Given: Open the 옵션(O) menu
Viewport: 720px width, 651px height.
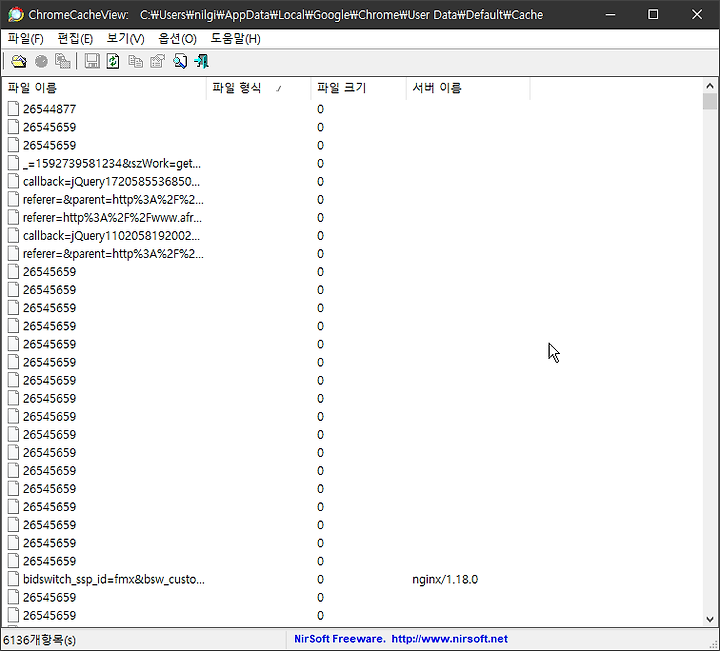Looking at the screenshot, I should point(177,39).
